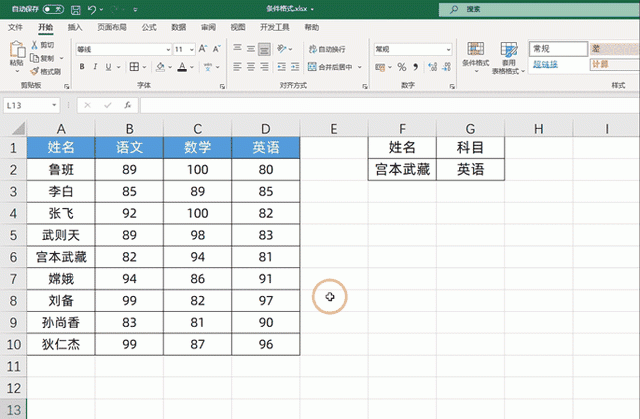Viewport: 640px width, 419px height.
Task: Select the 差 (Bad) cell style swatch
Action: pos(615,49)
